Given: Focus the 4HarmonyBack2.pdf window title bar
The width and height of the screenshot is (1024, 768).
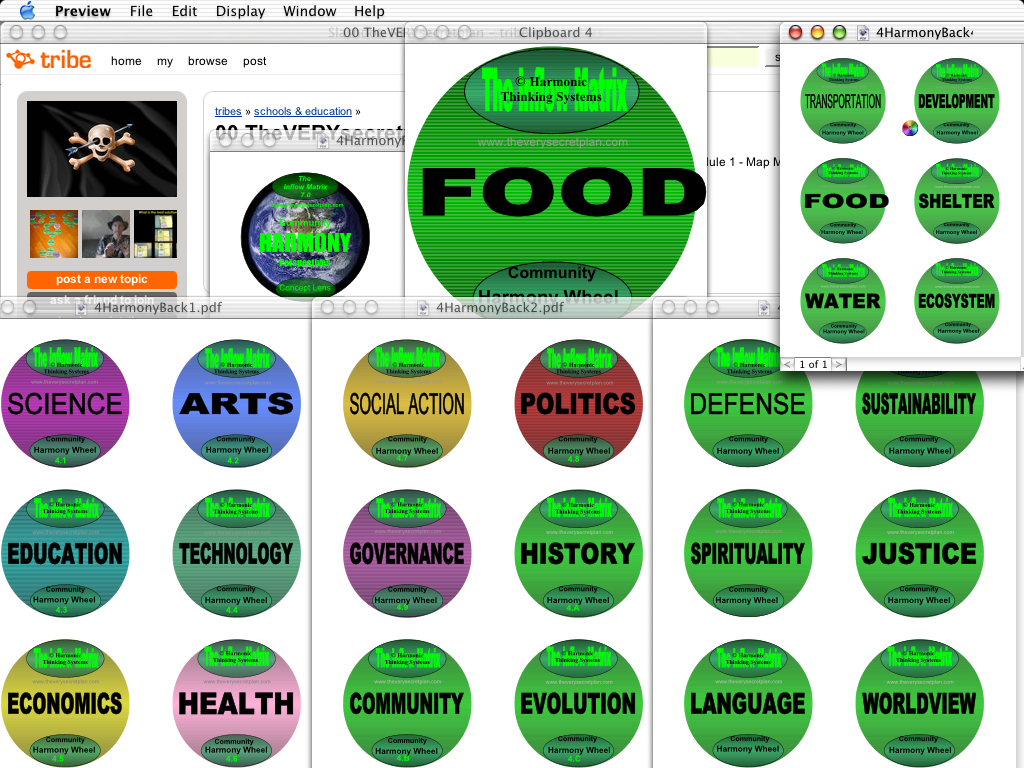Looking at the screenshot, I should [482, 308].
